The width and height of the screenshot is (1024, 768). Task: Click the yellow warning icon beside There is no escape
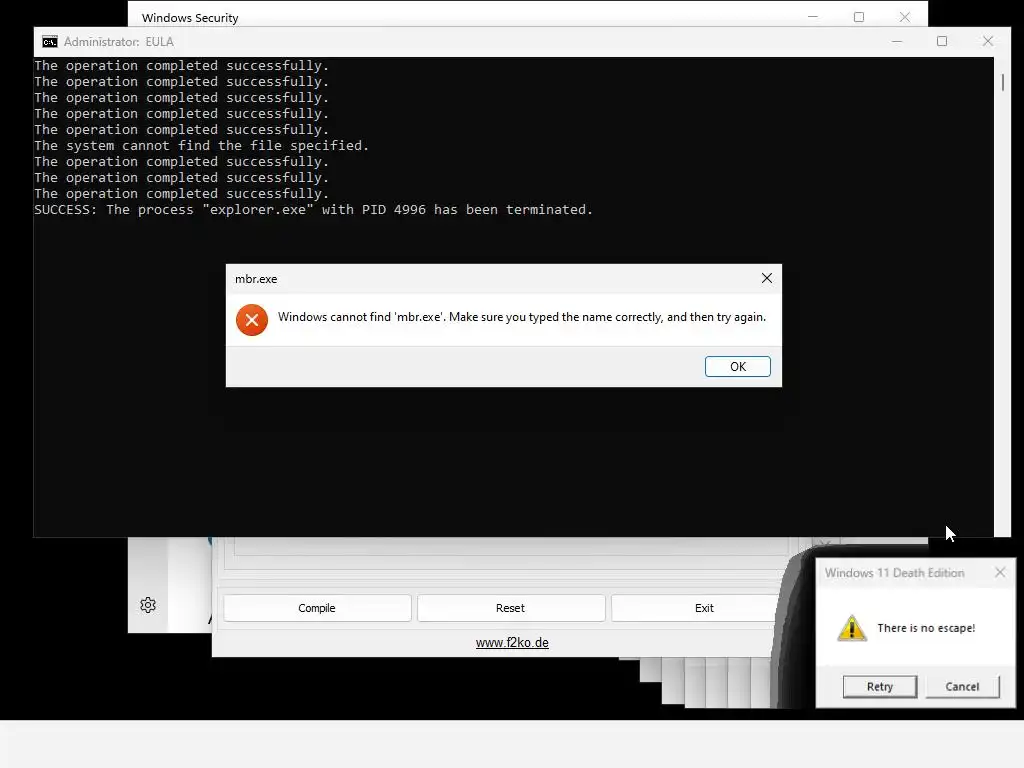pos(852,628)
